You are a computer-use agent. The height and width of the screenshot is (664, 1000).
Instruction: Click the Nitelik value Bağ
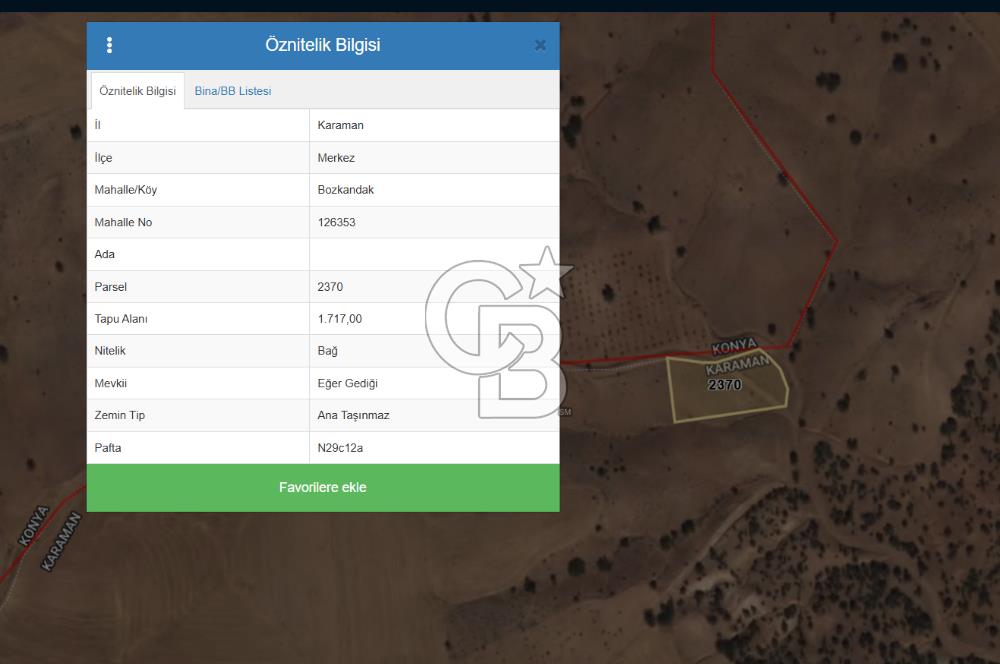coord(328,351)
